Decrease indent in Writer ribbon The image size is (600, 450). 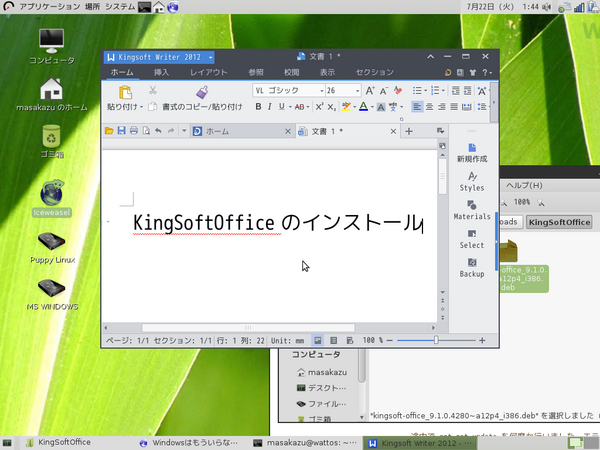coord(455,91)
